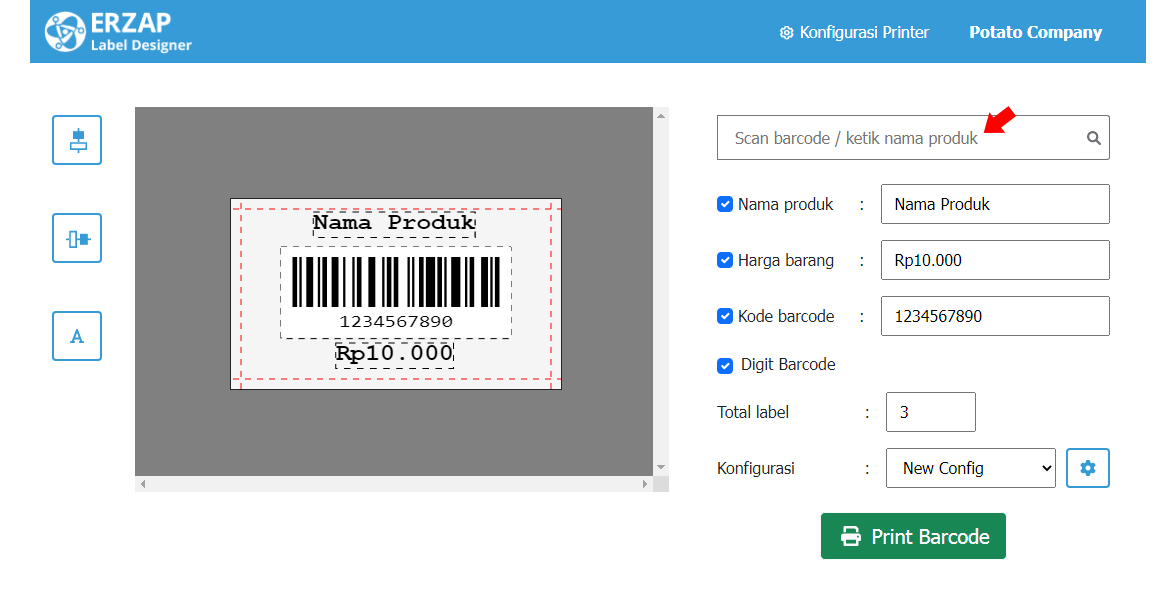Click the vertical center align icon
This screenshot has width=1176, height=606.
(76, 140)
